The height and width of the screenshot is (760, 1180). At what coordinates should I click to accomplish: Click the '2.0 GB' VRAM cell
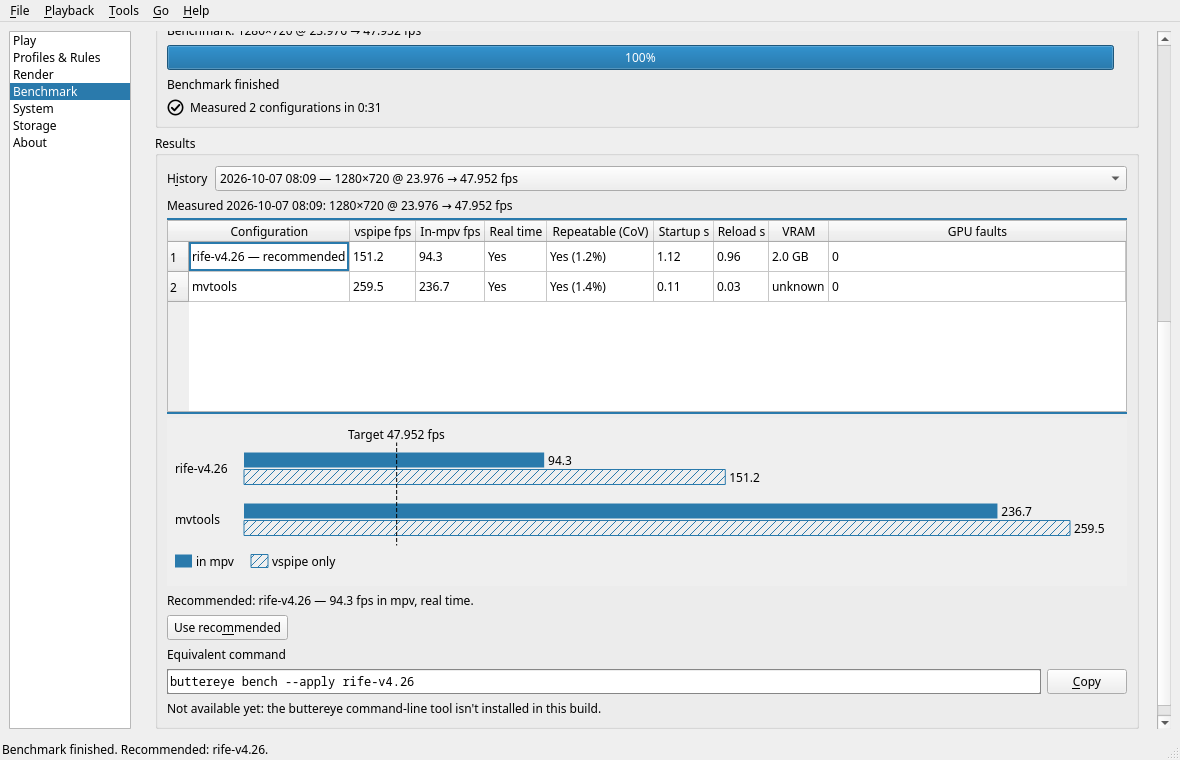tap(798, 257)
